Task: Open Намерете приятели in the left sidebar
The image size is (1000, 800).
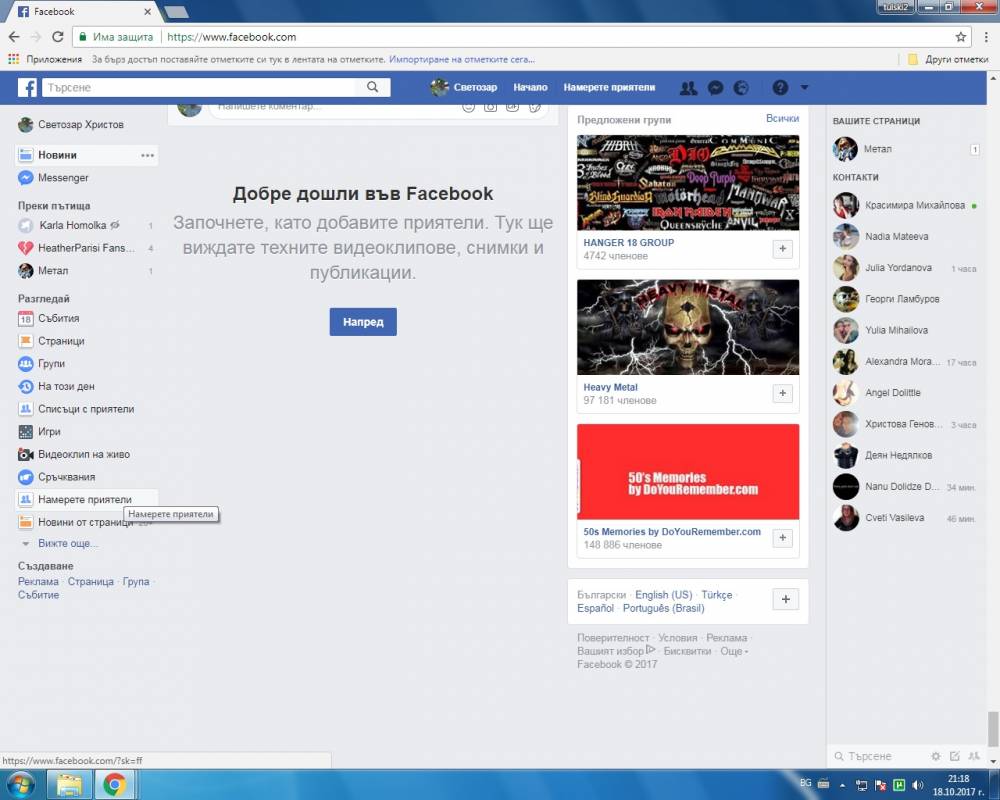Action: click(x=86, y=499)
